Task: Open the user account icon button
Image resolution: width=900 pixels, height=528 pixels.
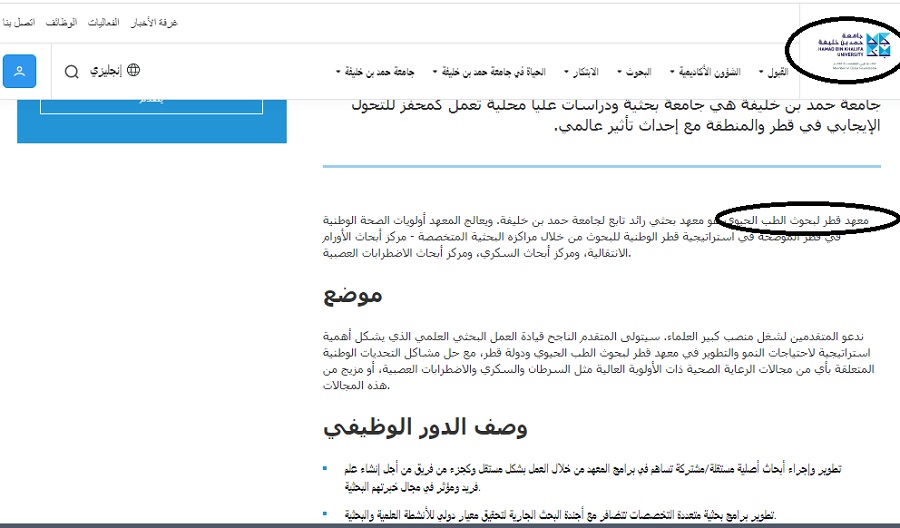Action: click(19, 72)
